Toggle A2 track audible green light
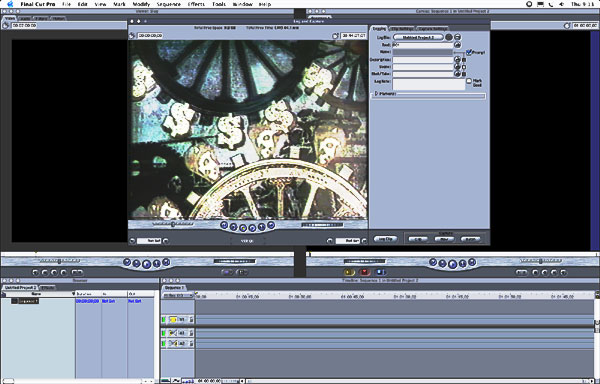 coord(164,343)
